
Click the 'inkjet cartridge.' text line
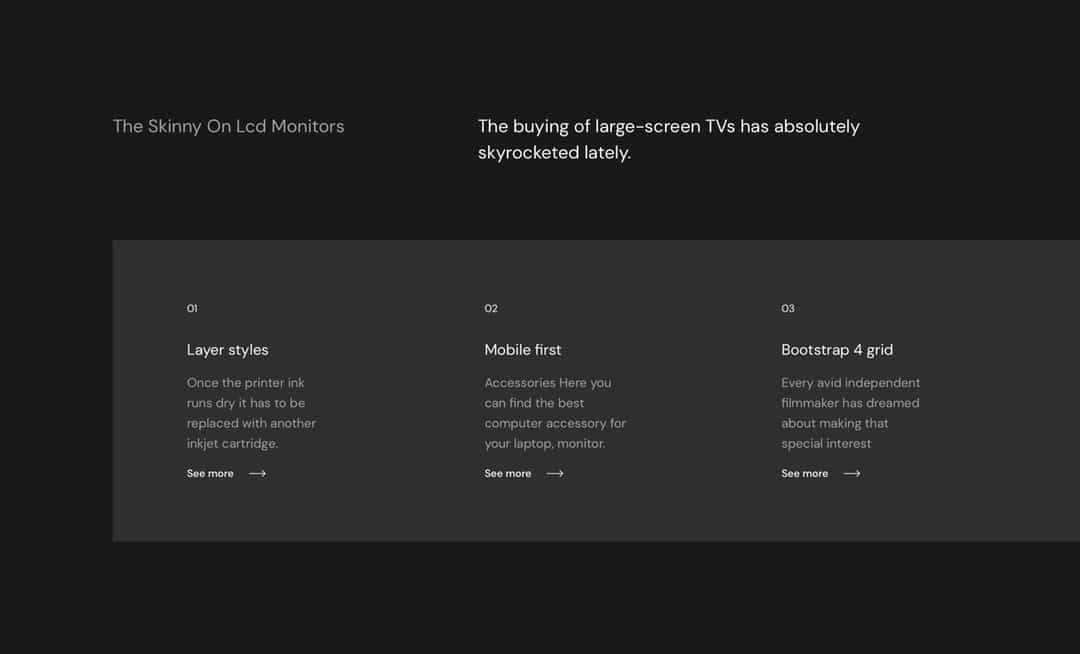(232, 444)
